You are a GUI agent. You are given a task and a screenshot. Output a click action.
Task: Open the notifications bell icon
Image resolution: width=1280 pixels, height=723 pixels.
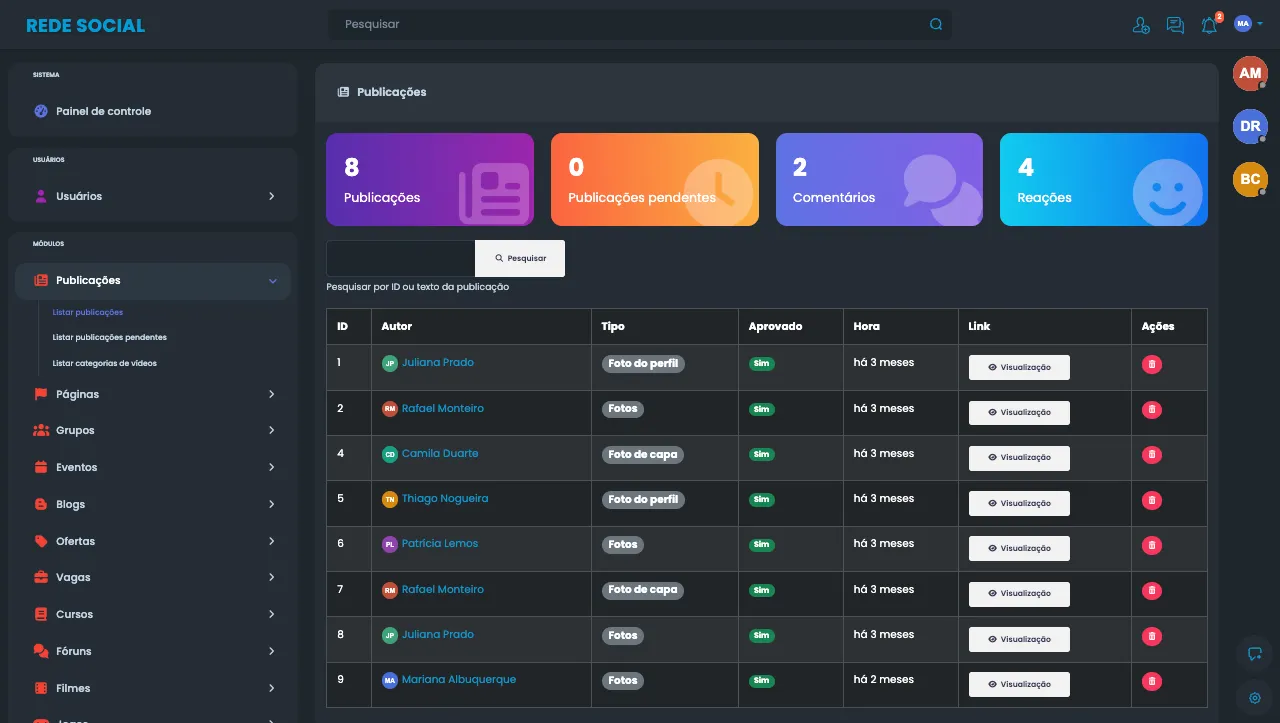tap(1209, 25)
